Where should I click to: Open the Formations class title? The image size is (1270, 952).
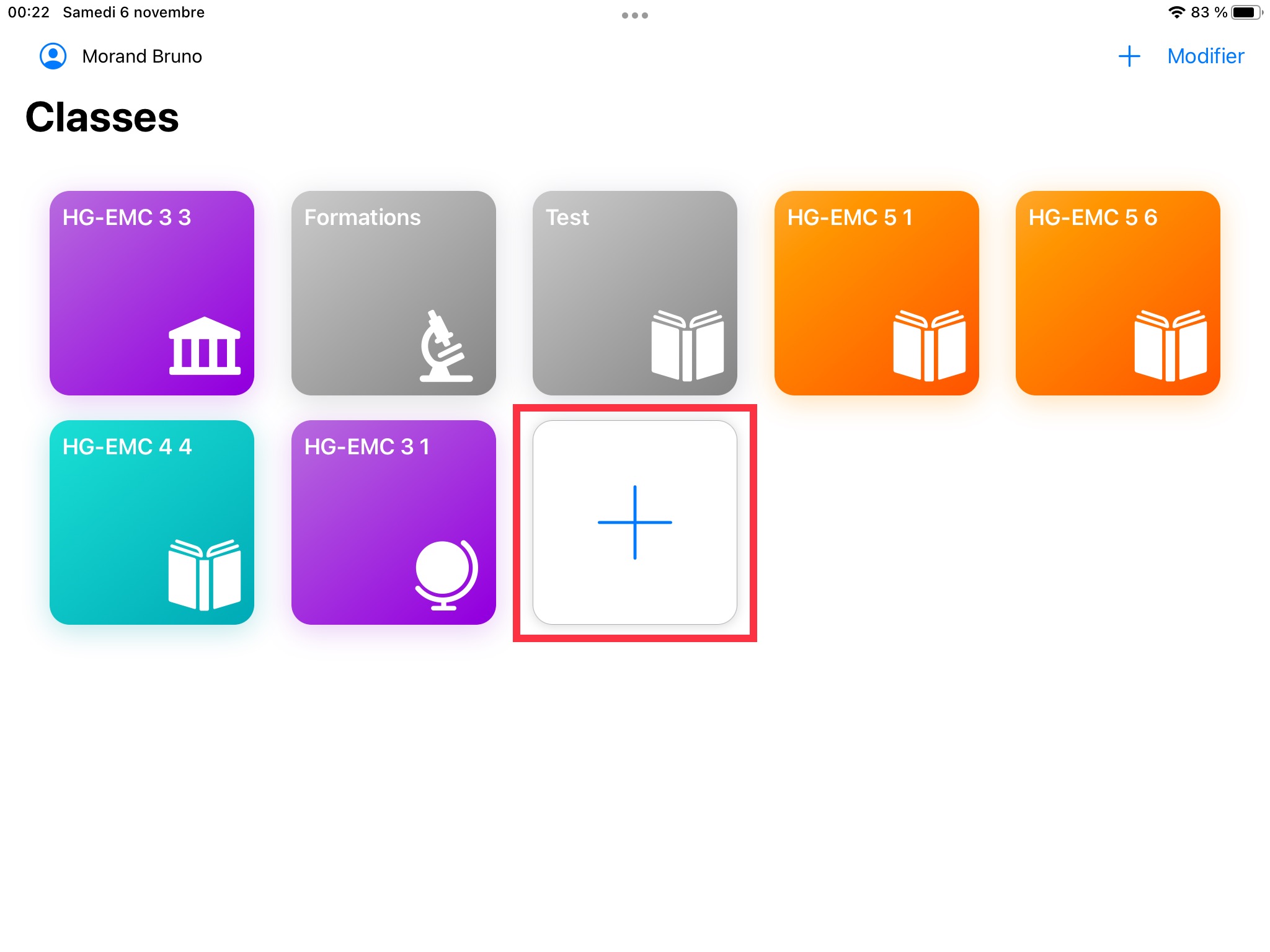pyautogui.click(x=362, y=218)
